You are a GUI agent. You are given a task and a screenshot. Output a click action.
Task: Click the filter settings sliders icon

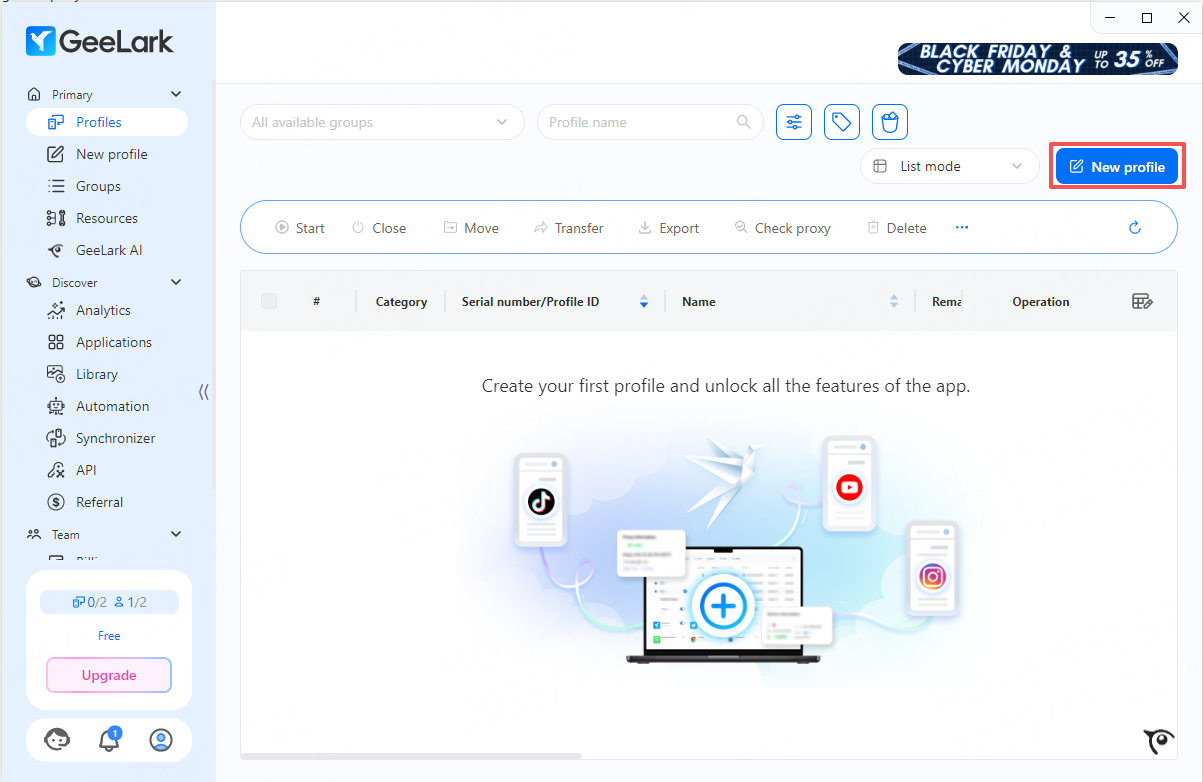[x=794, y=122]
